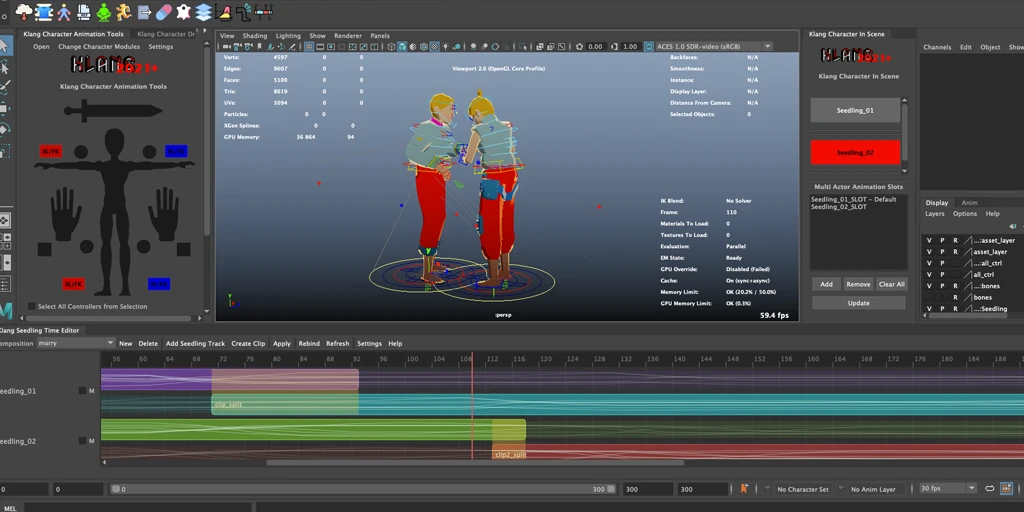The width and height of the screenshot is (1024, 512).
Task: Click the export arrow shelf icon
Action: 144,11
